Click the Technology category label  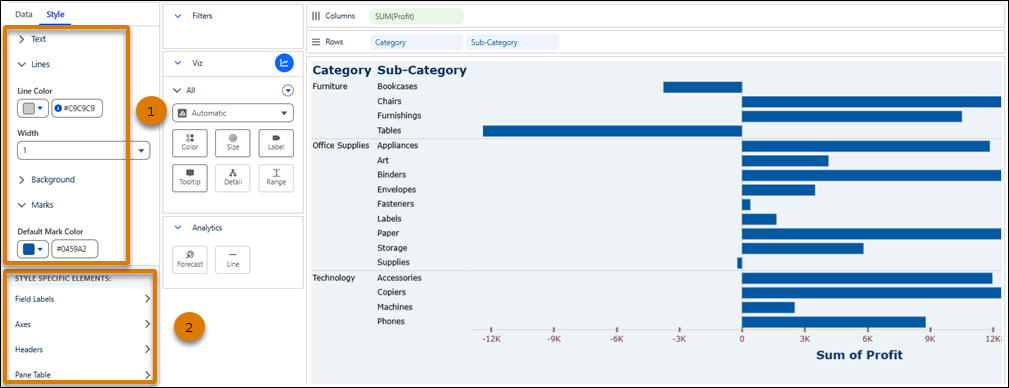pos(333,278)
